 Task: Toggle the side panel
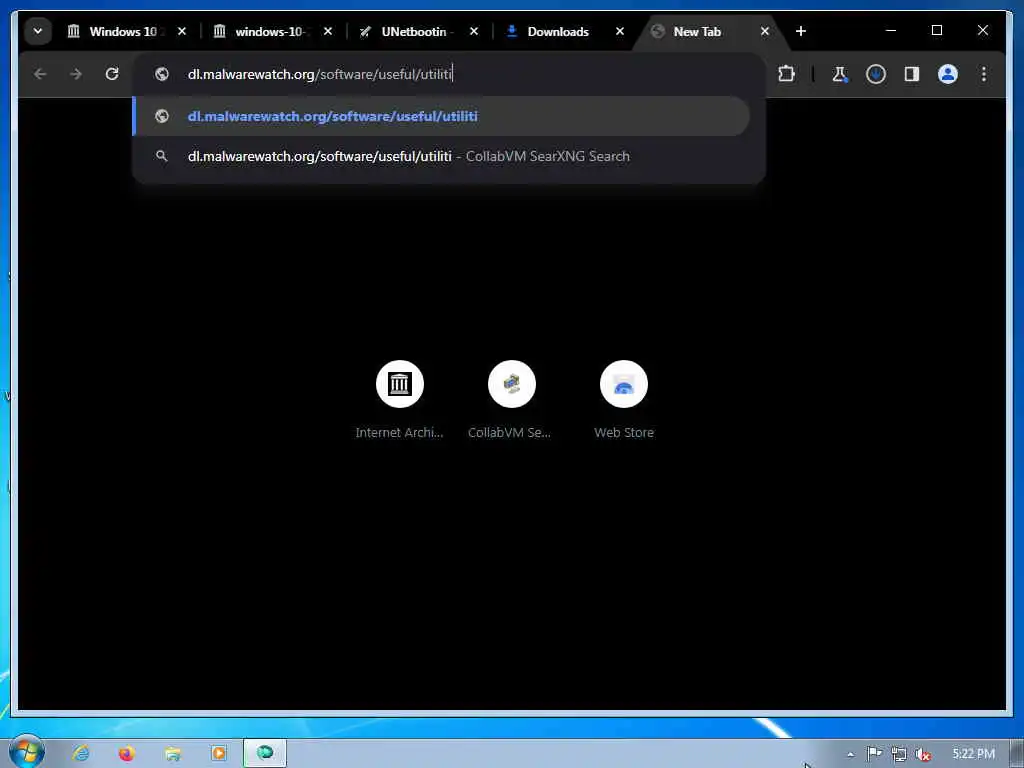[x=912, y=74]
